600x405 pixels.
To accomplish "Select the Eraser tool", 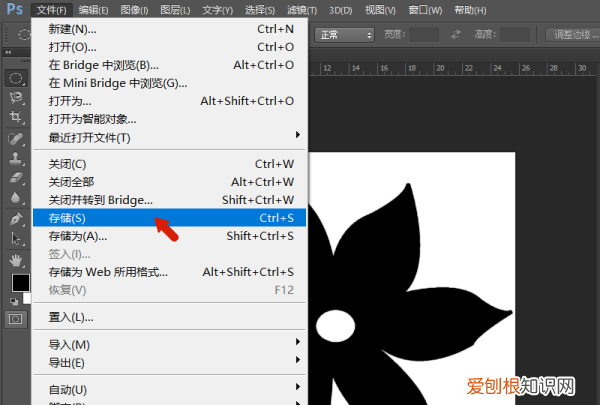I will 16,177.
